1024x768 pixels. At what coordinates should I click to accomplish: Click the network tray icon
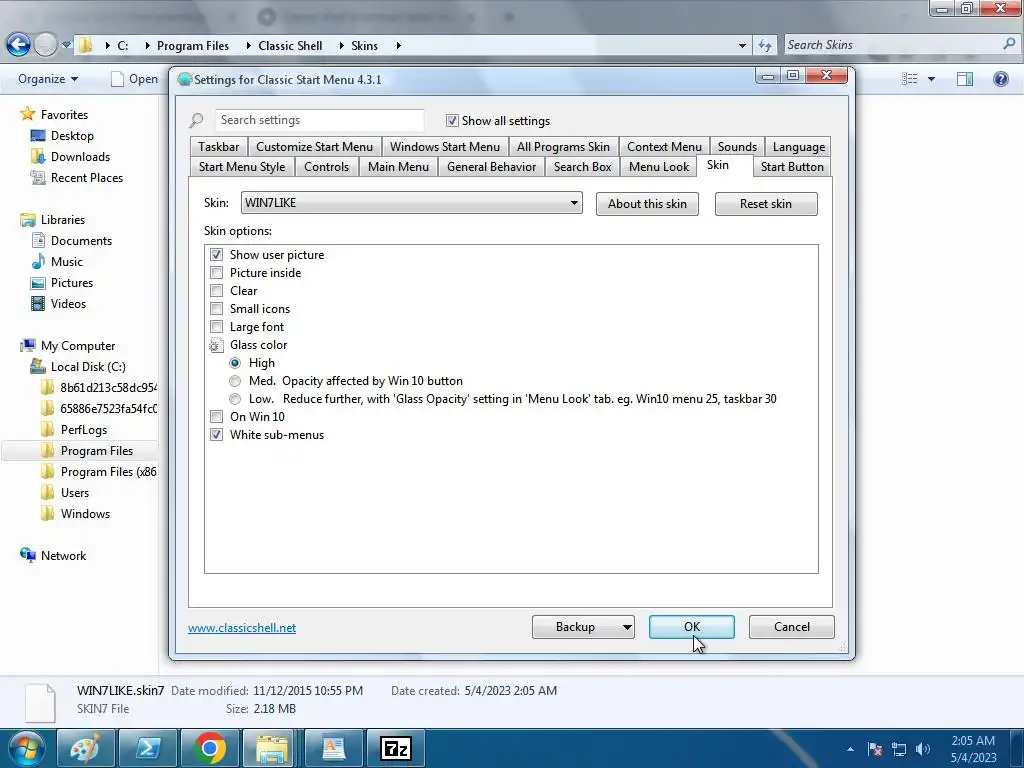coord(899,749)
